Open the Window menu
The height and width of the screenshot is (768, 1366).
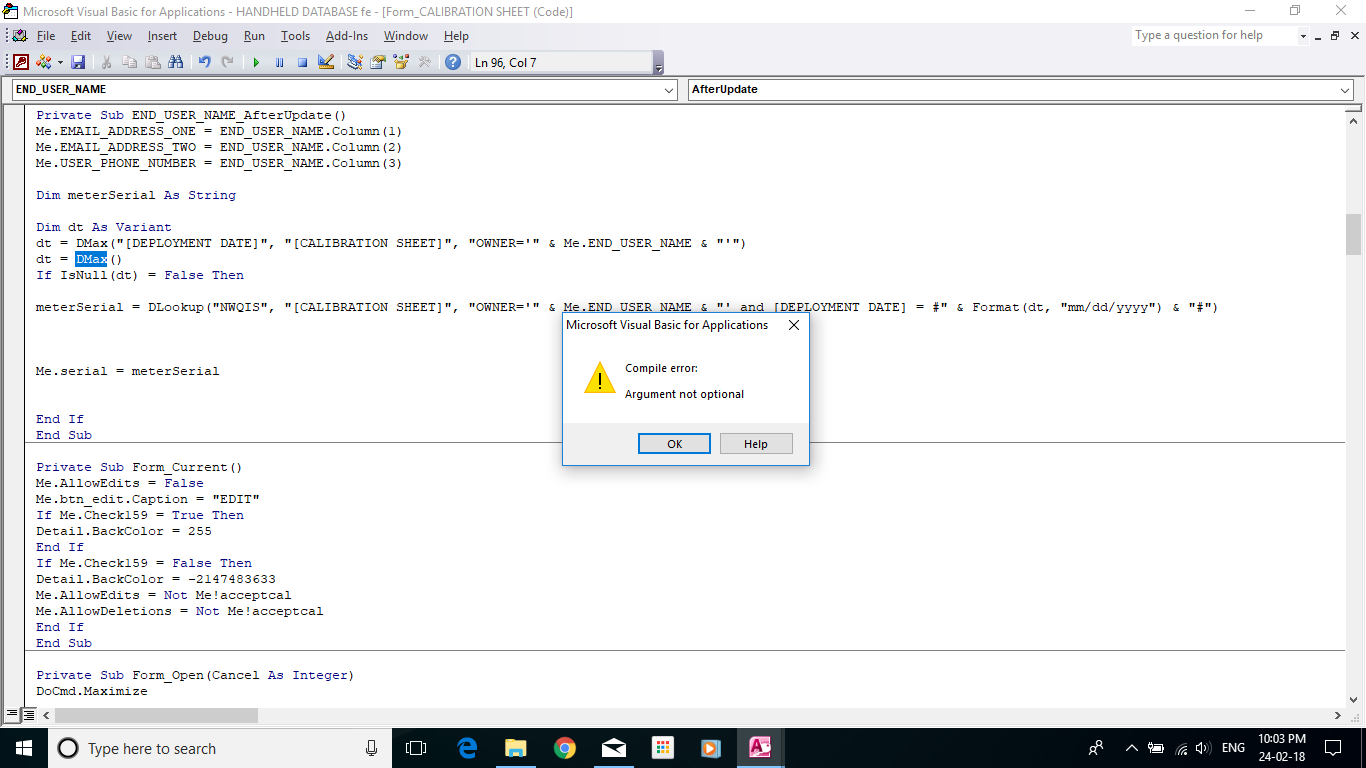pyautogui.click(x=406, y=36)
